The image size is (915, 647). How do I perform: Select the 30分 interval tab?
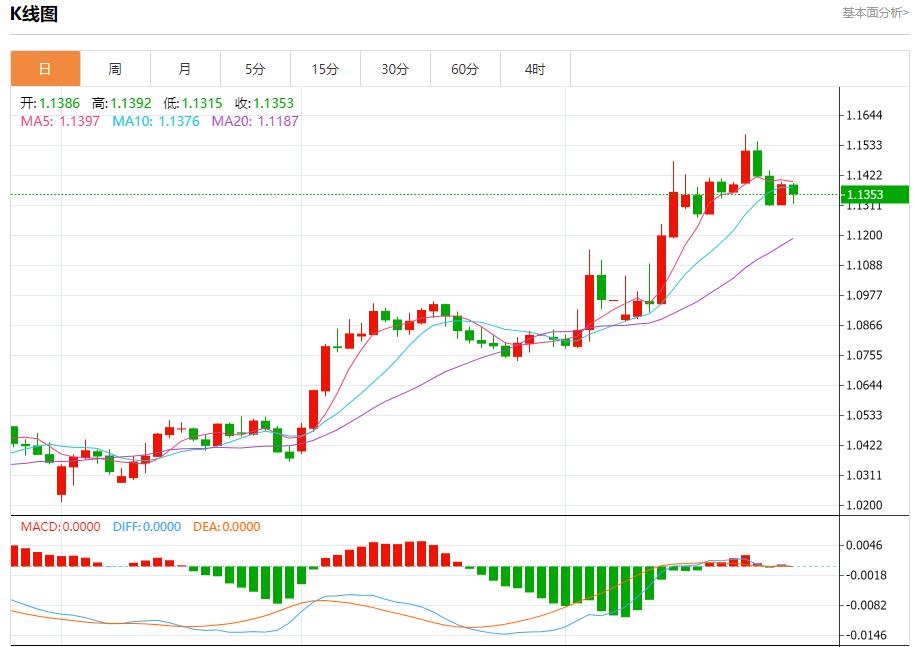395,69
